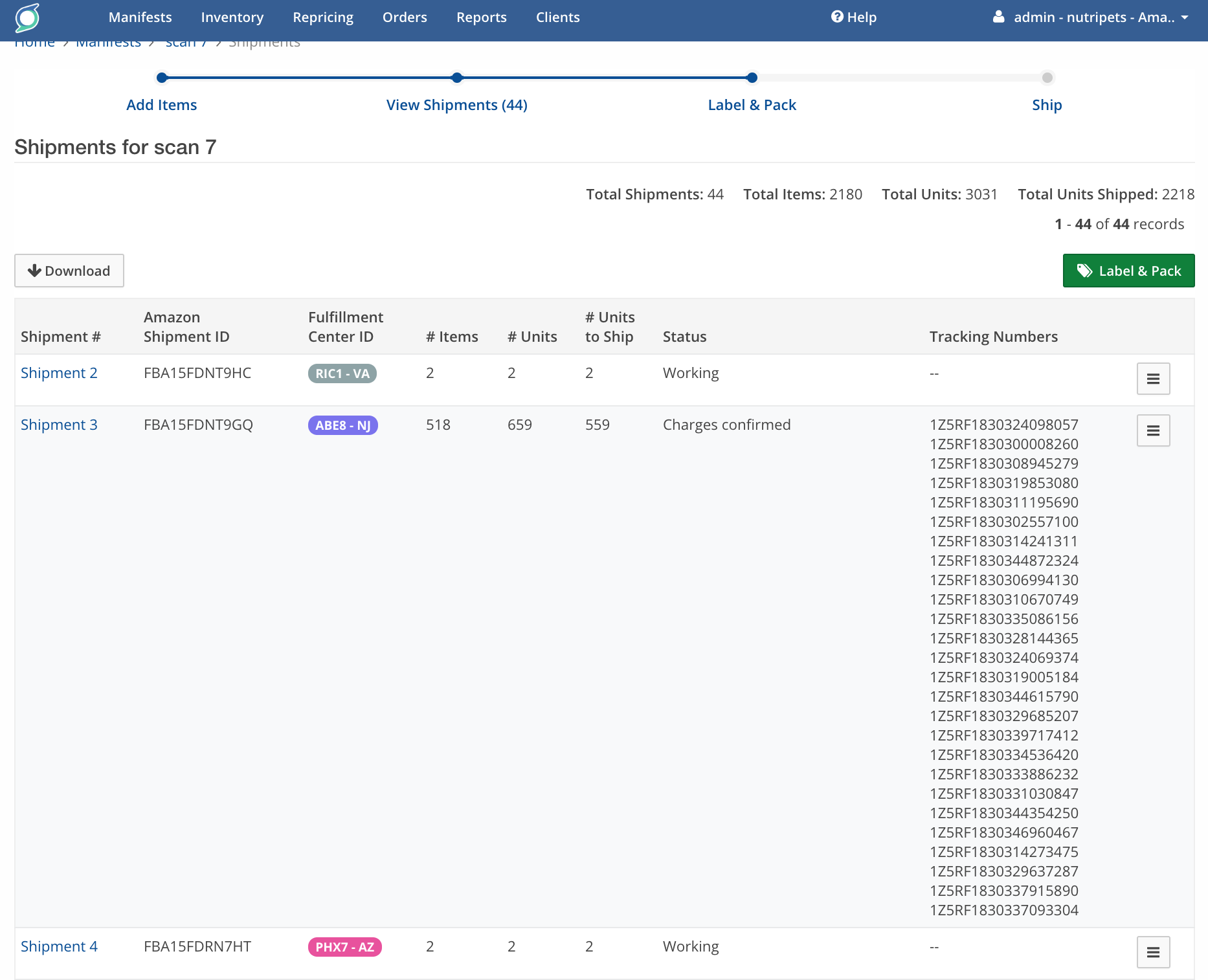
Task: Select the Add Items progress step
Action: pyautogui.click(x=162, y=105)
